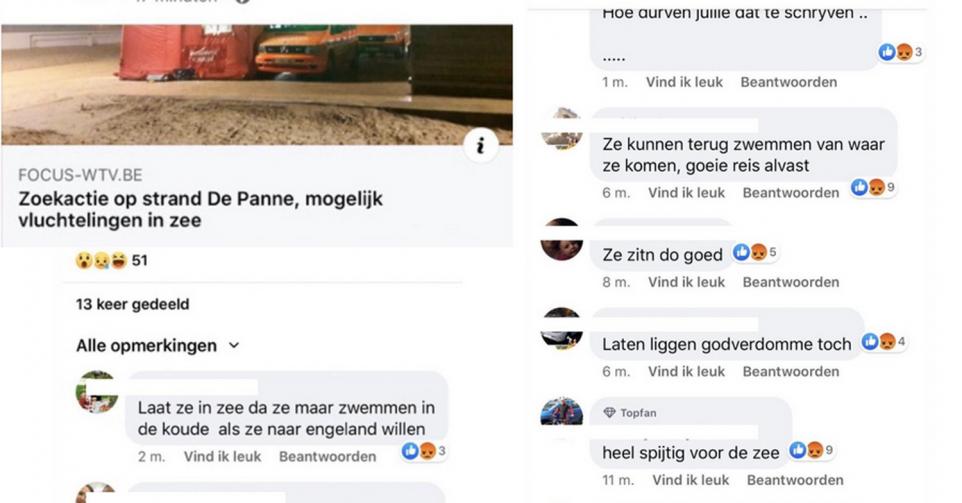
Task: Reply to the 'heel spijtig voor de zee' comment
Action: (x=795, y=480)
